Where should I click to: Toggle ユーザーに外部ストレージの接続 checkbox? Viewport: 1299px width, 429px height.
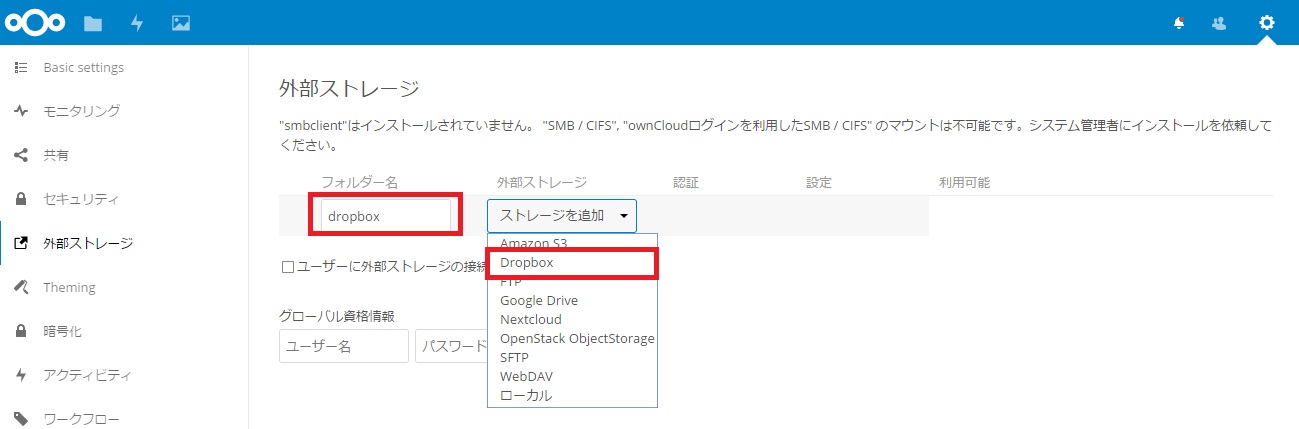pos(288,267)
